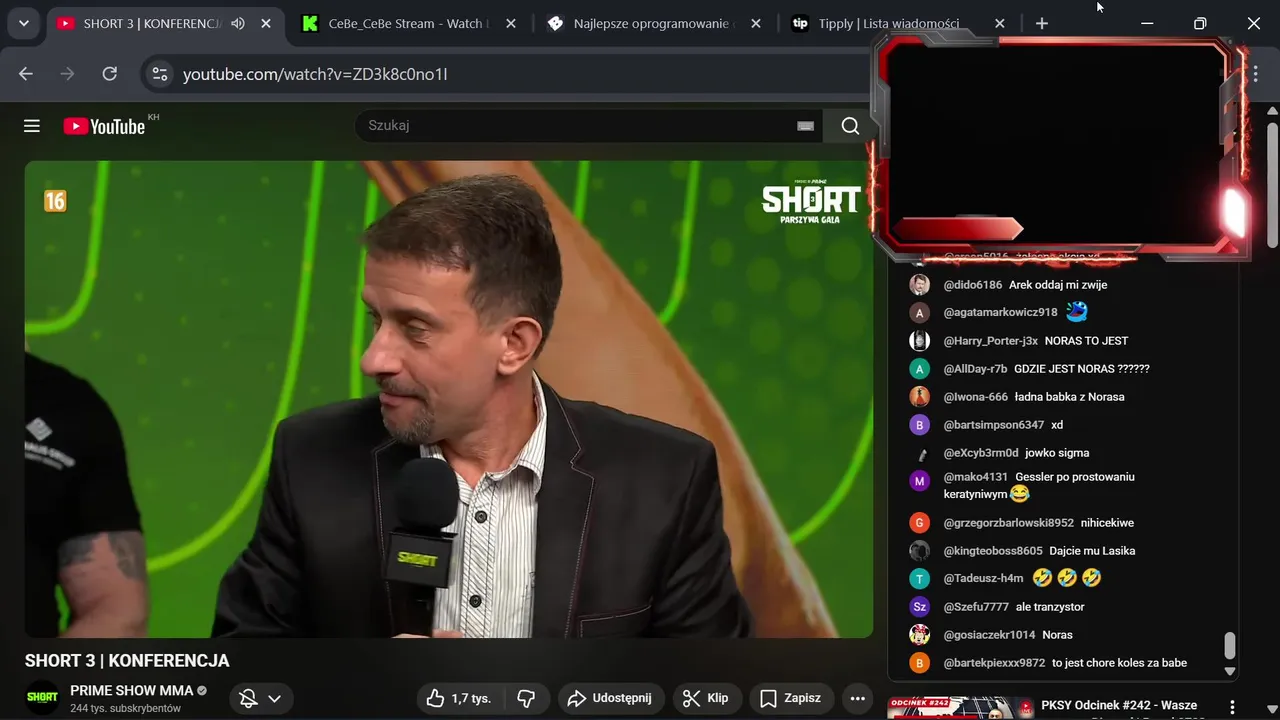Switch to the CeBe_CeBe Stream tab
1280x720 pixels.
click(396, 23)
